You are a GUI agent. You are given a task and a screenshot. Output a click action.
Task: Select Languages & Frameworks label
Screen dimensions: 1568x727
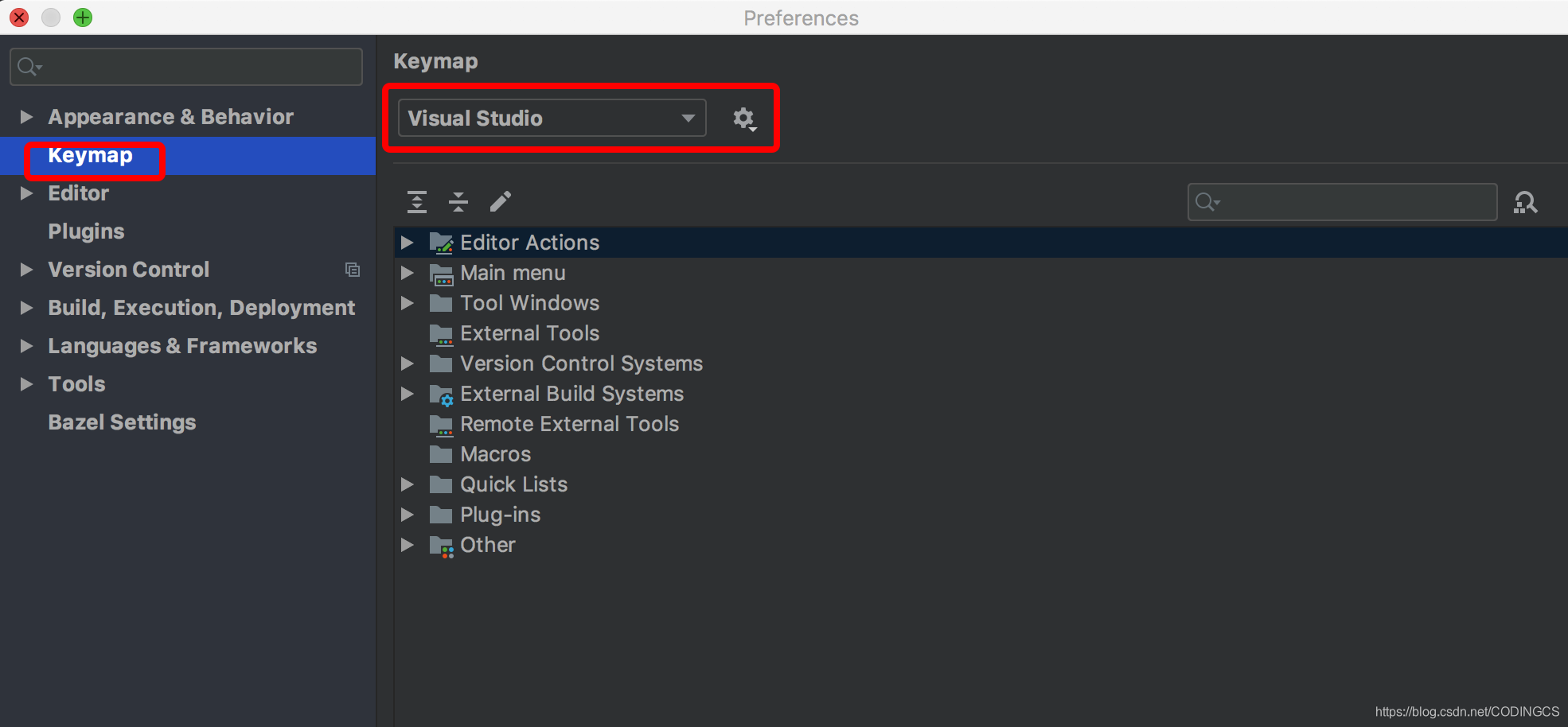[x=182, y=346]
